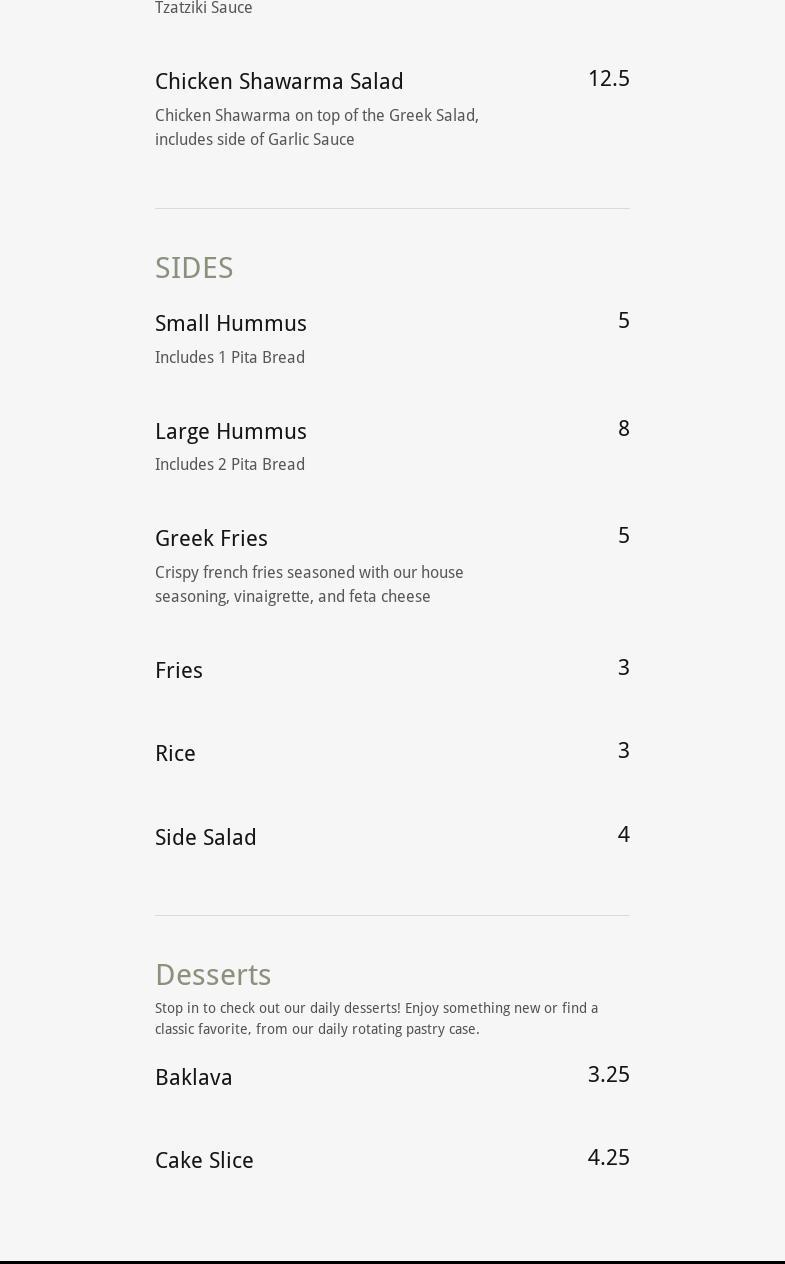The height and width of the screenshot is (1264, 785).
Task: Select the Chicken Shawarma Salad item title
Action: pyautogui.click(x=279, y=81)
